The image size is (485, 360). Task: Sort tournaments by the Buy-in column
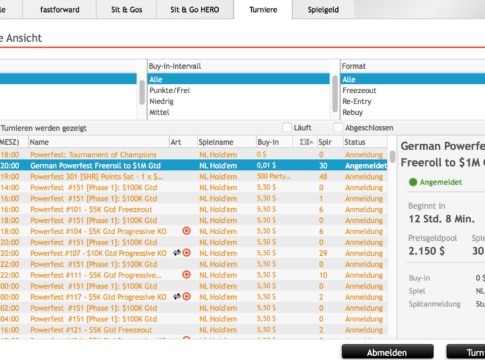274,142
